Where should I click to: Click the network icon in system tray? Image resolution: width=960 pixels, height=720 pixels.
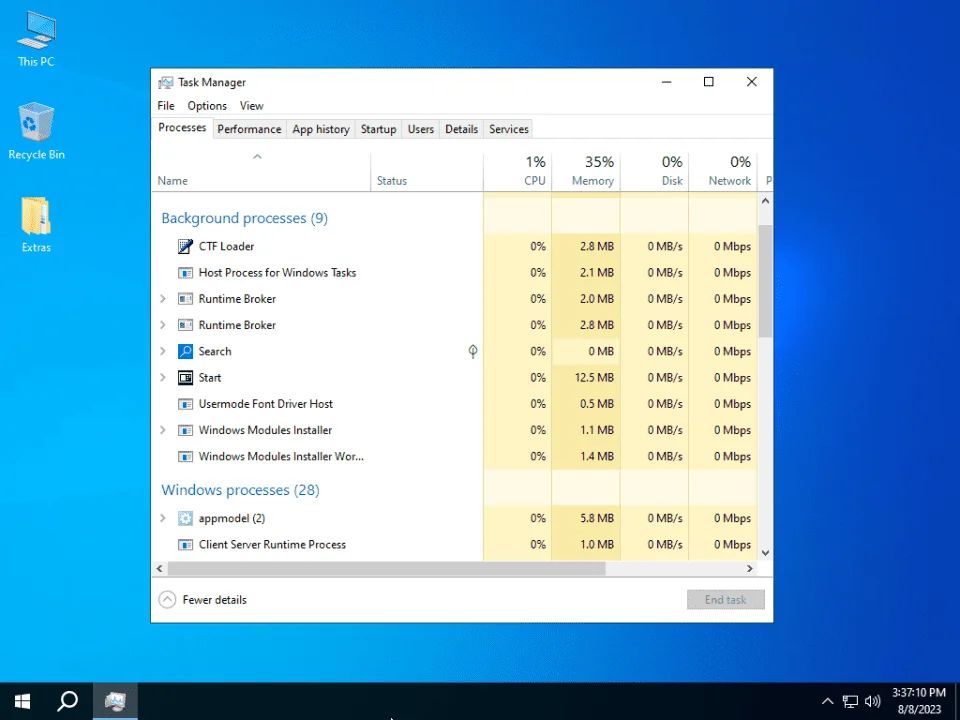point(850,701)
